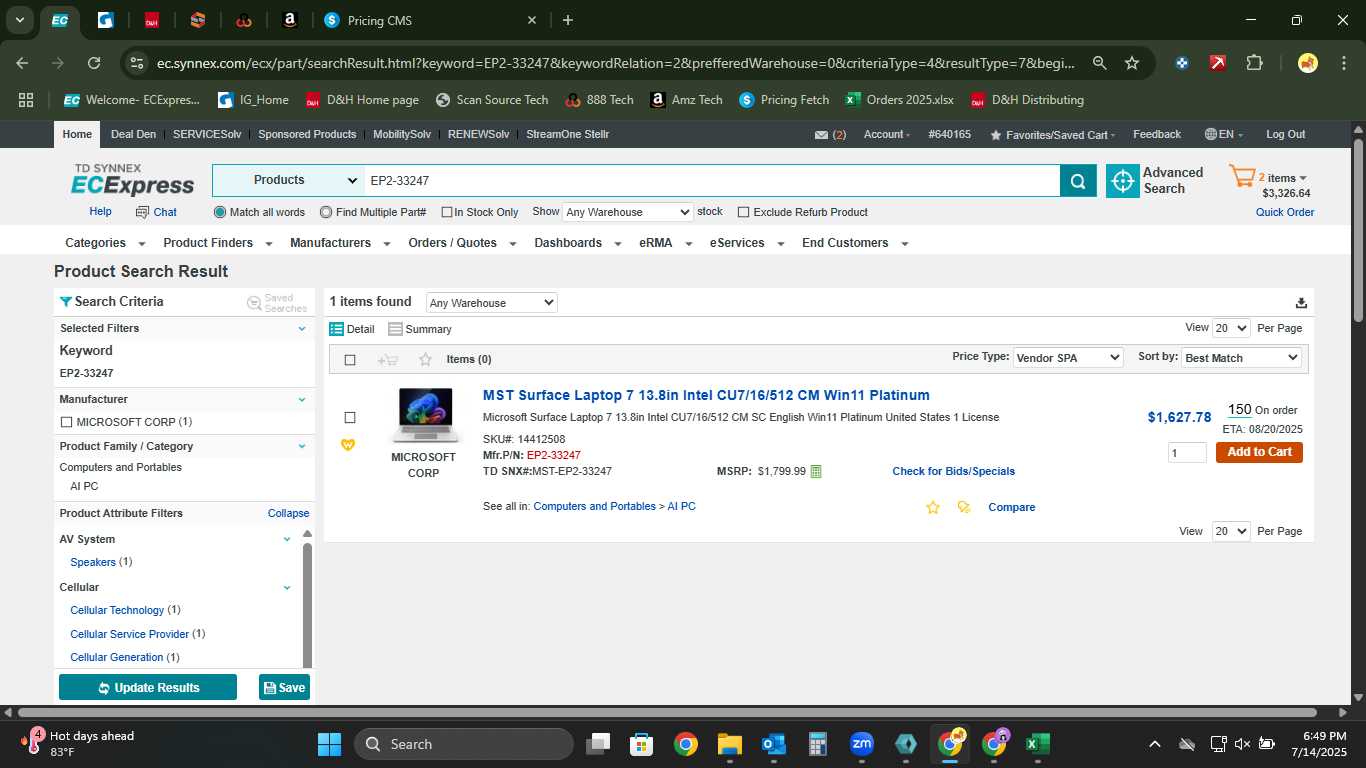
Task: Click the Surface Laptop product thumbnail
Action: click(424, 415)
